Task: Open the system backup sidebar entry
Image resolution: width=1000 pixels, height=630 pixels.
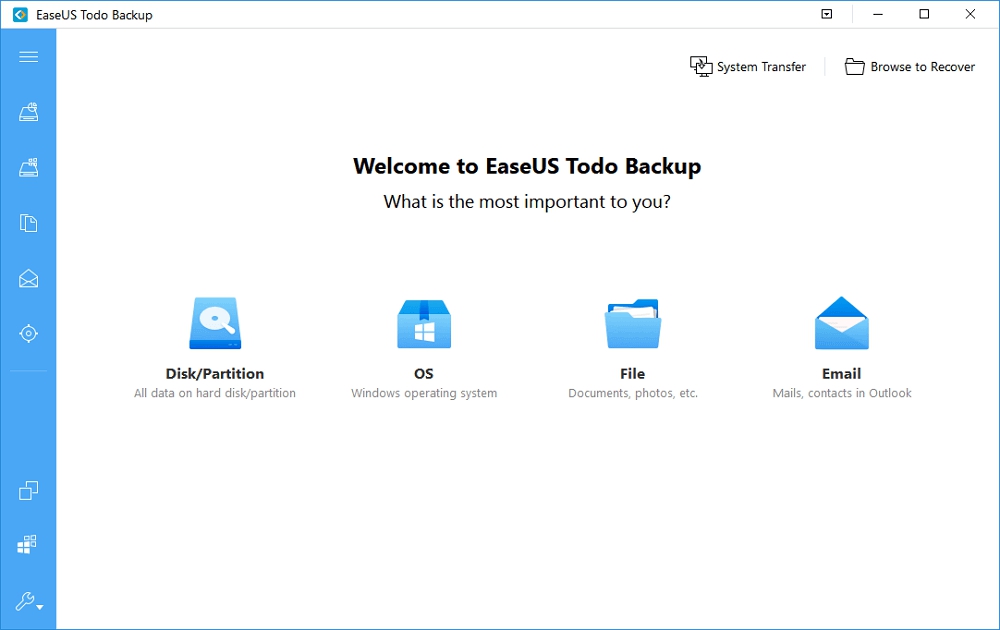Action: [28, 167]
